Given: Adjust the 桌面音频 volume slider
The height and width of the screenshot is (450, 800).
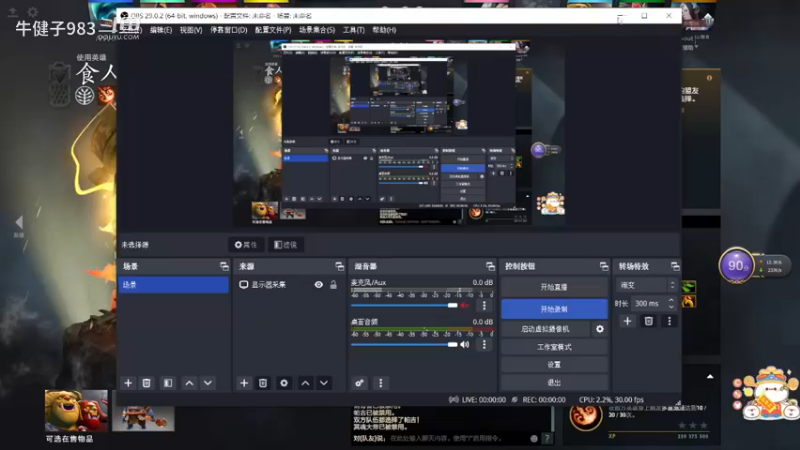Looking at the screenshot, I should pyautogui.click(x=404, y=344).
